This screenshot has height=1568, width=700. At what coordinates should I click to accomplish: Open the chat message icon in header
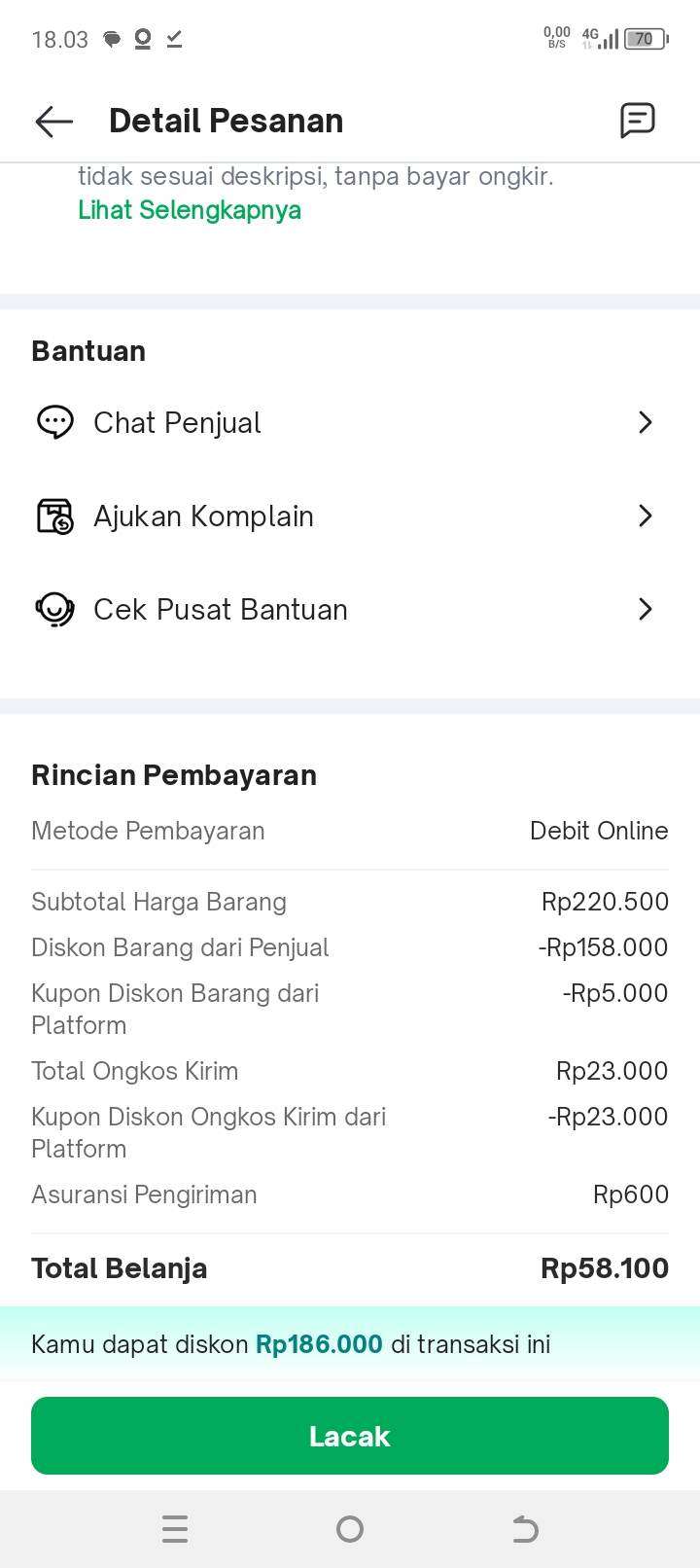pos(638,121)
